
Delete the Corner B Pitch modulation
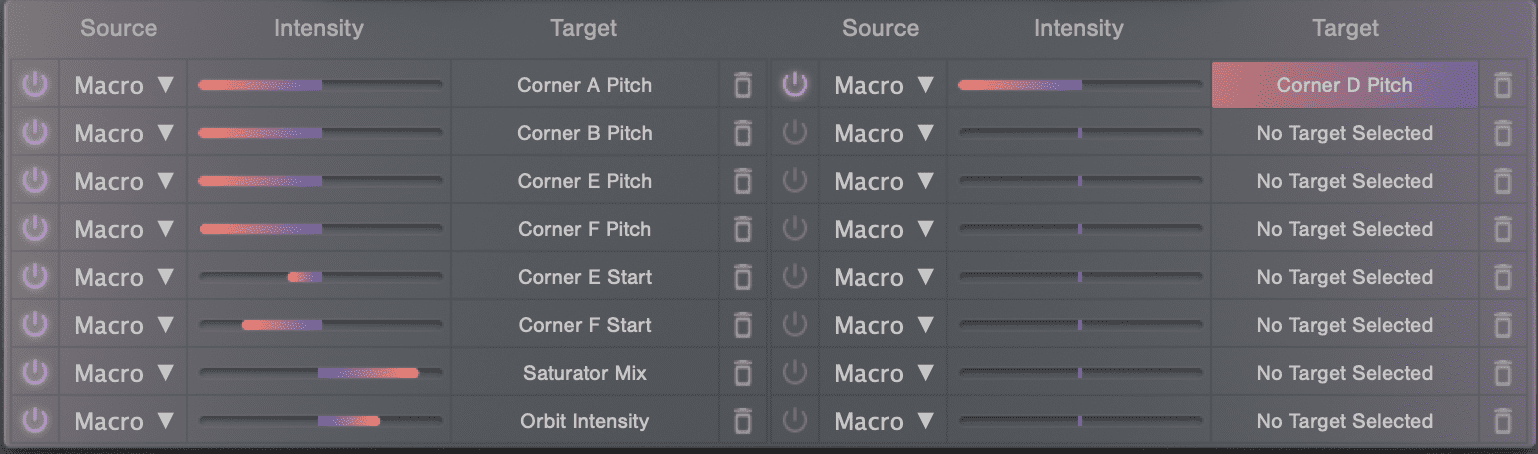742,133
